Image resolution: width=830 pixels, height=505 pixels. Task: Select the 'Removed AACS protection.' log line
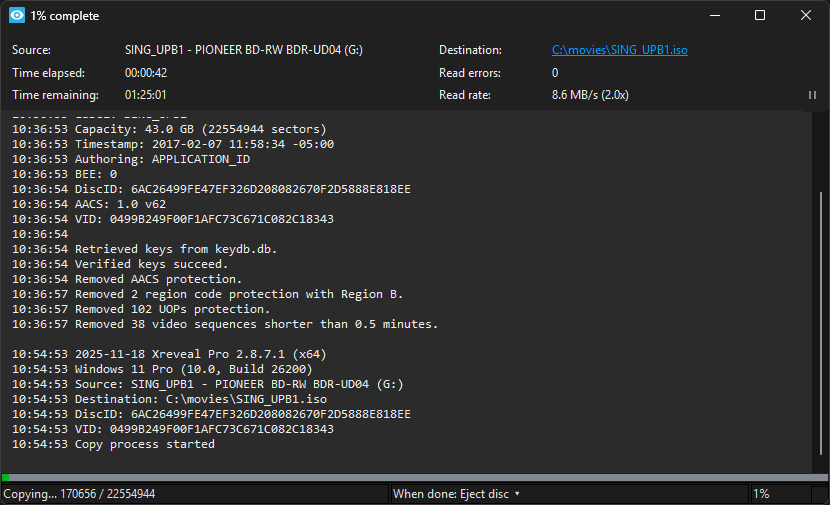point(158,279)
